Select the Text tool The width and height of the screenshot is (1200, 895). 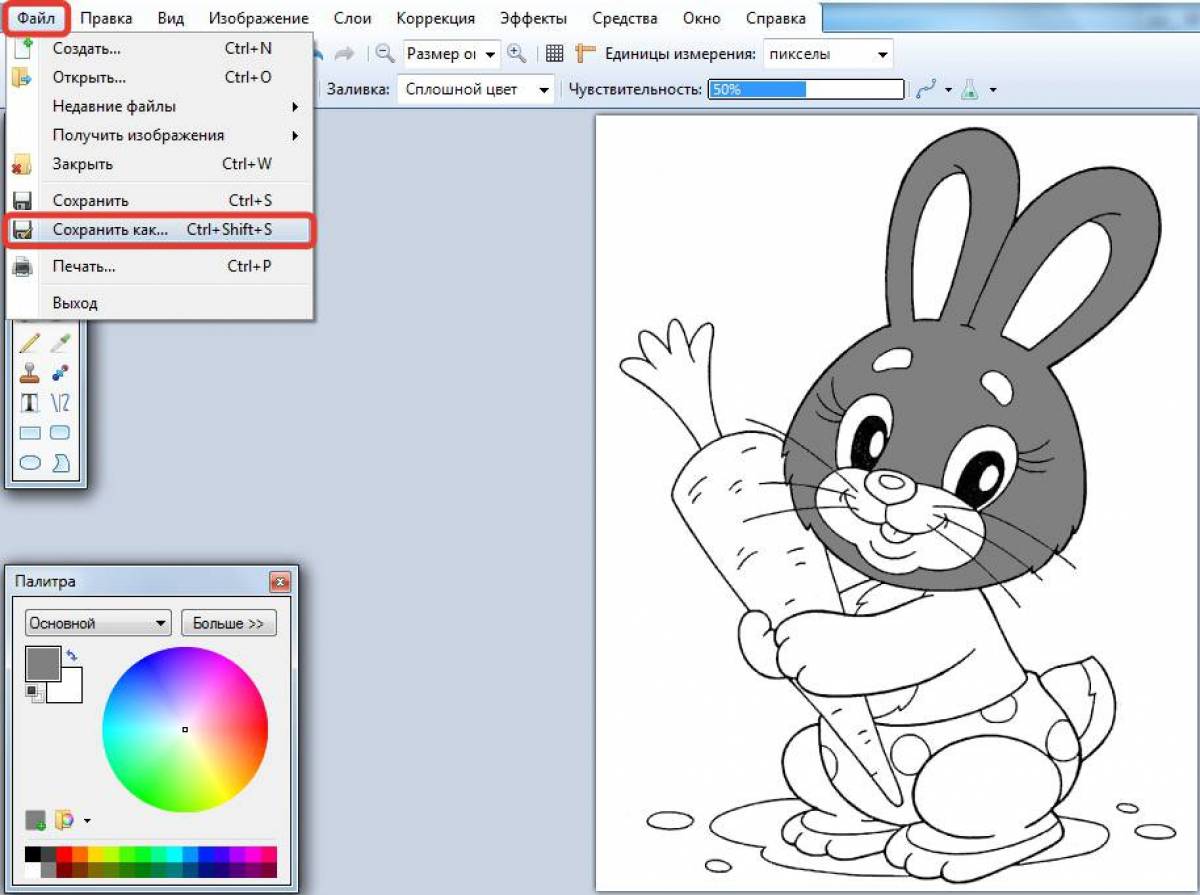click(x=30, y=402)
